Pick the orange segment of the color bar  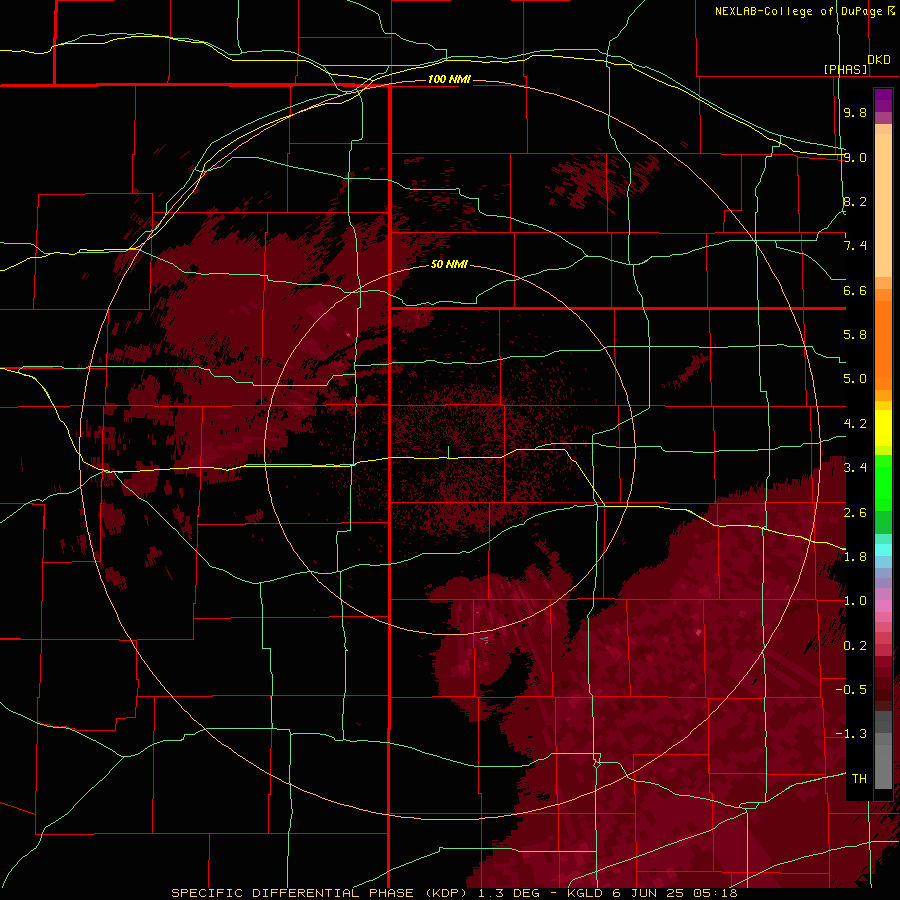883,344
